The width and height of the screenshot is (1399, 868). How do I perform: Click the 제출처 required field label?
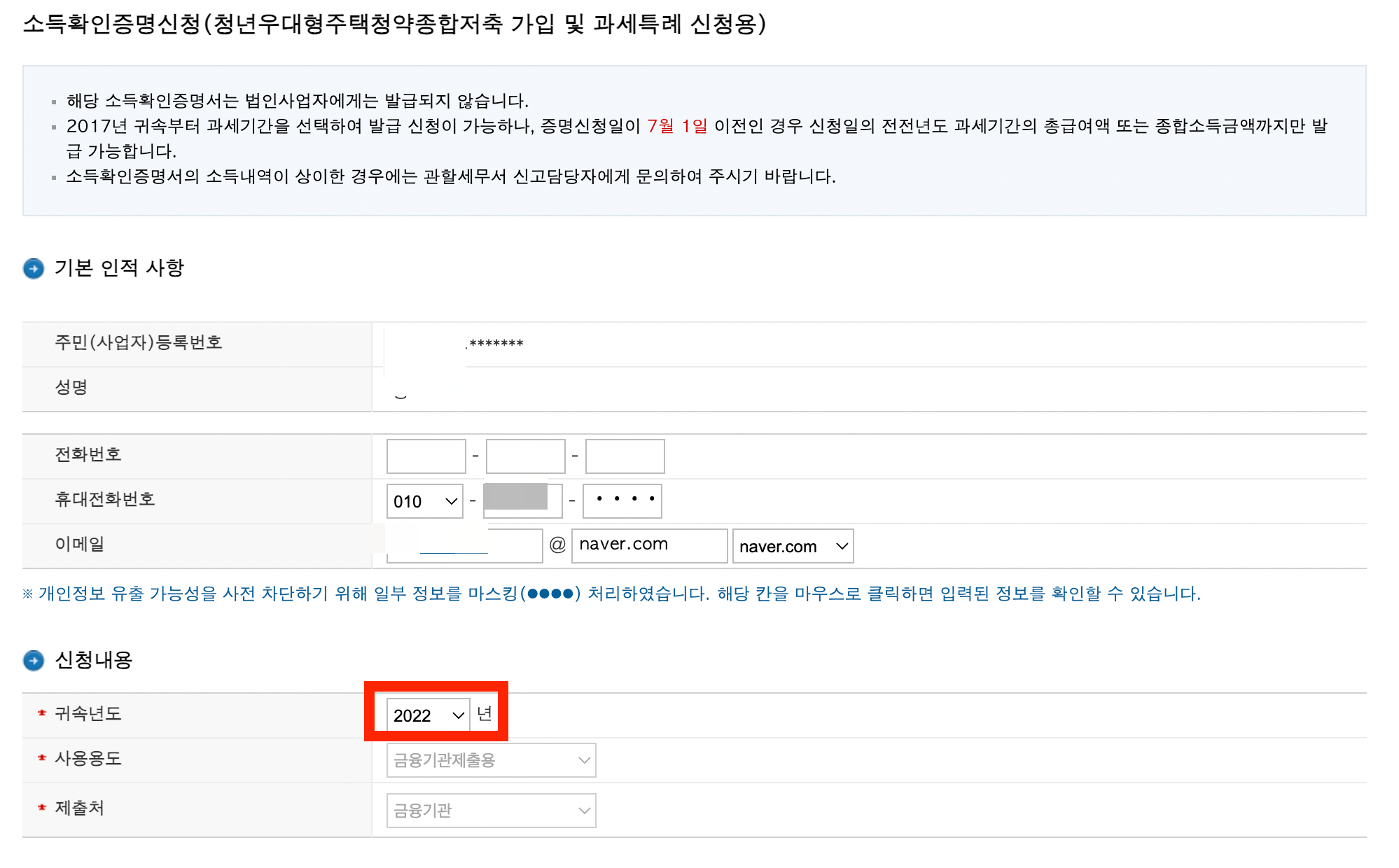(x=80, y=808)
